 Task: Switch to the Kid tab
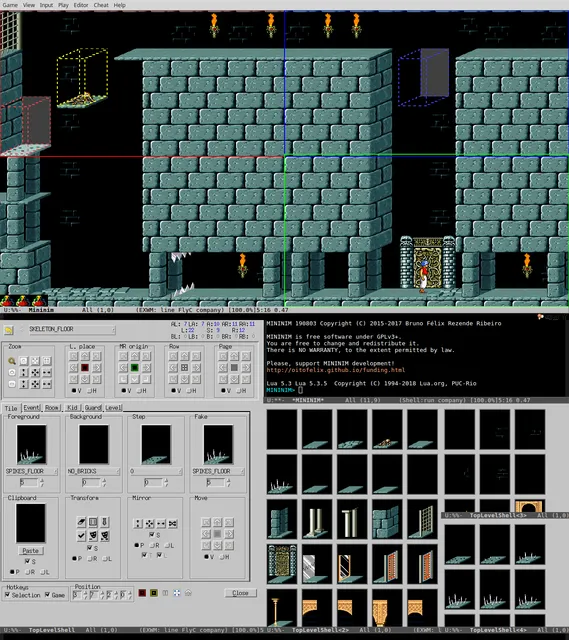click(x=72, y=407)
